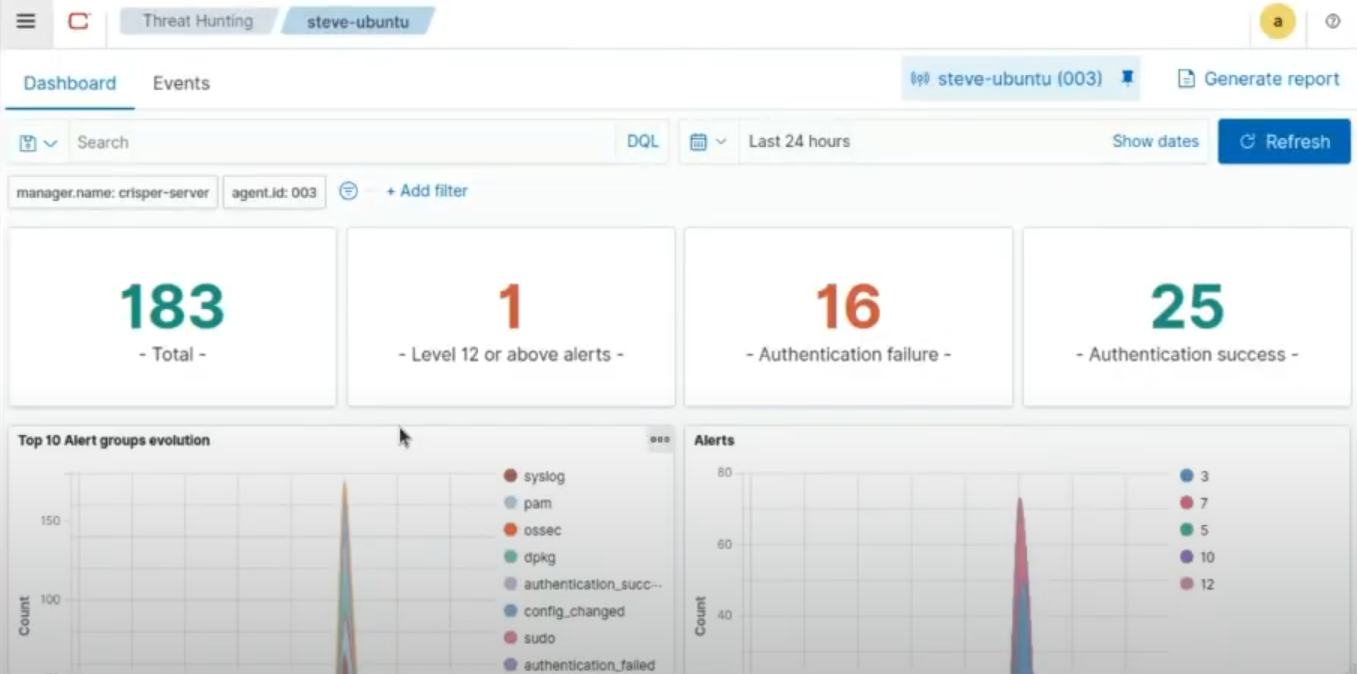Open the hamburger navigation menu
Screen dimensions: 1357x674
pyautogui.click(x=26, y=21)
